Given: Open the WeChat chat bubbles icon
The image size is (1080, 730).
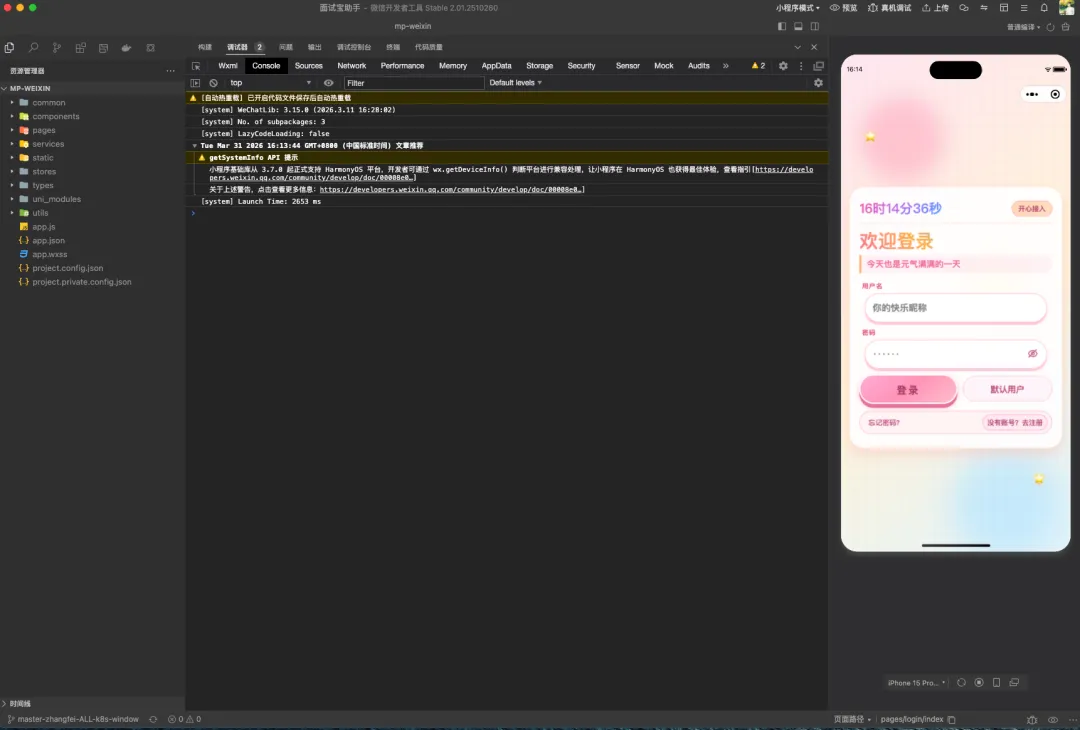Looking at the screenshot, I should coord(964,8).
